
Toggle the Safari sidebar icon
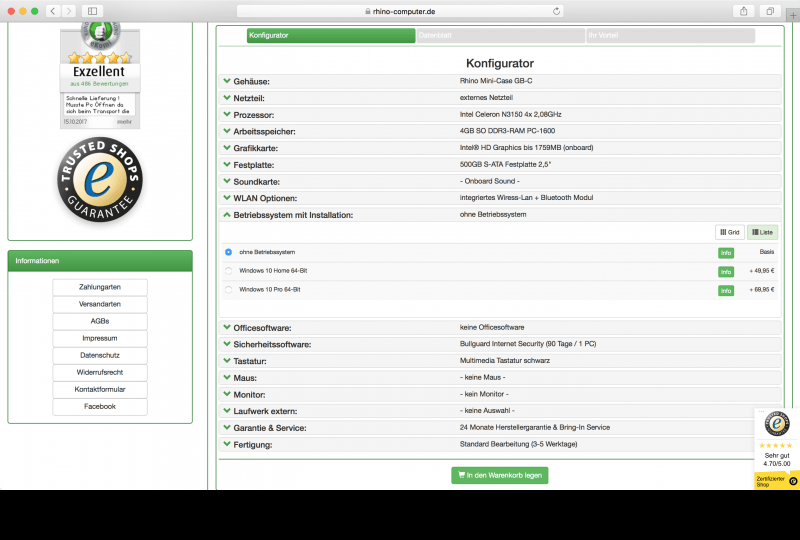[x=92, y=11]
